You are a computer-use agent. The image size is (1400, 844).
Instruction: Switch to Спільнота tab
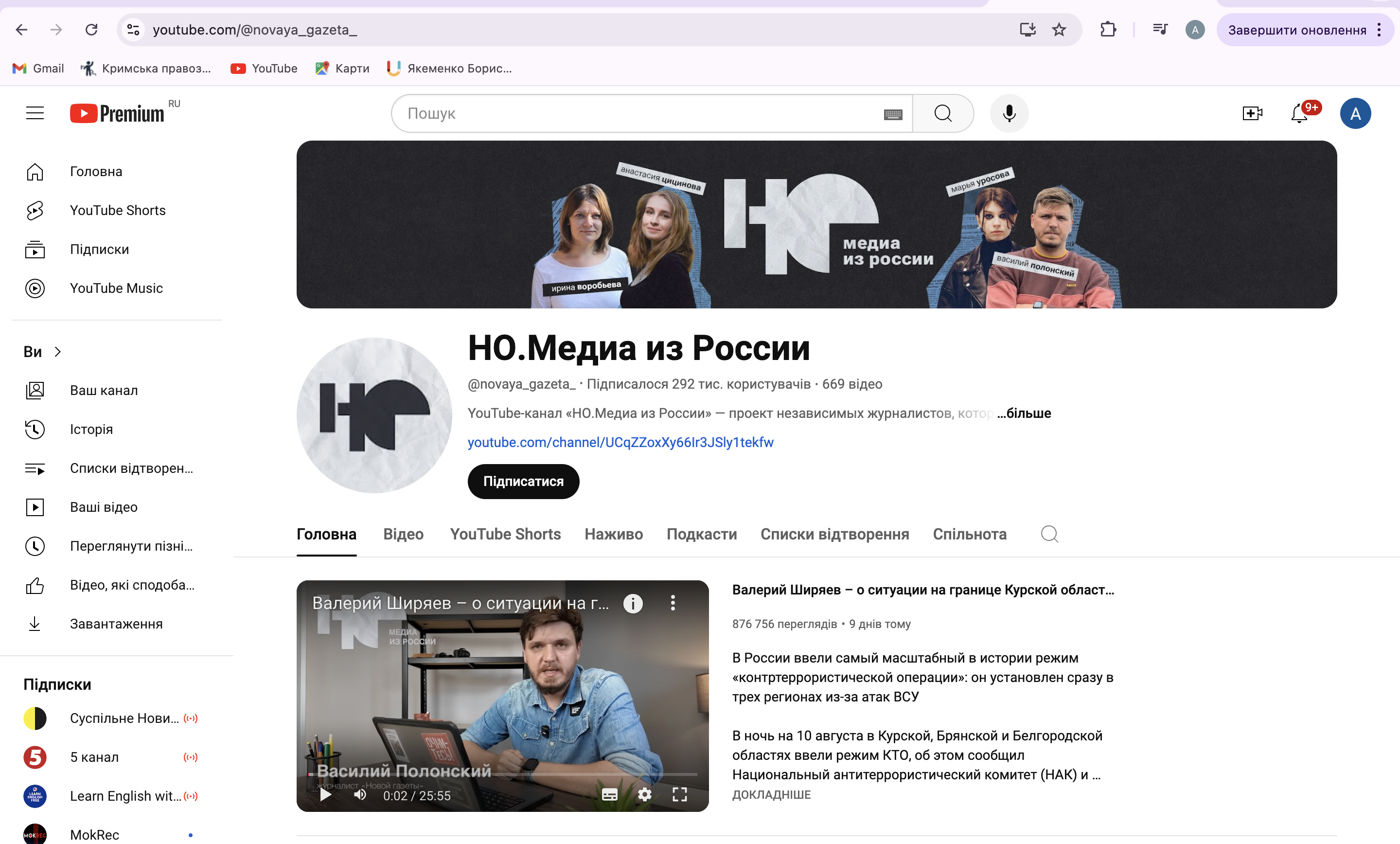[x=969, y=534]
